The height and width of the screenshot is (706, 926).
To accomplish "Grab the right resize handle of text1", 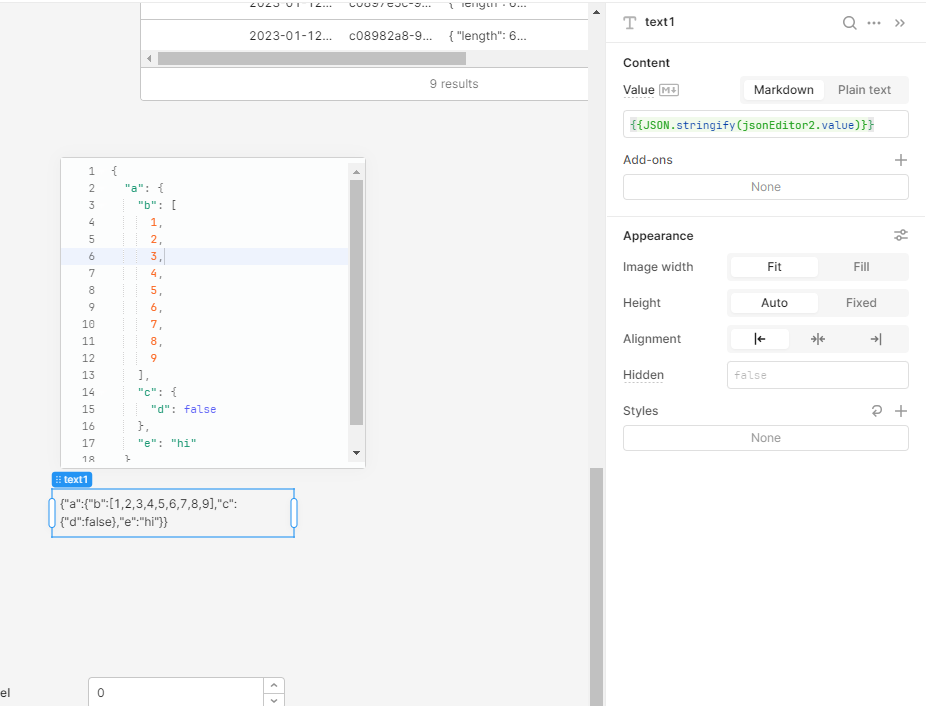I will (x=294, y=513).
